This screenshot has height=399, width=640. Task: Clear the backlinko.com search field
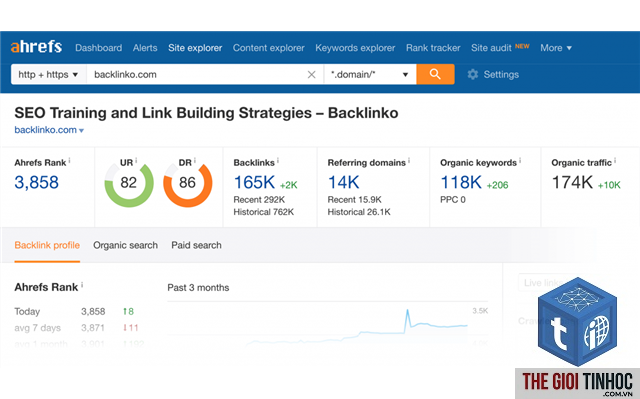coord(311,75)
